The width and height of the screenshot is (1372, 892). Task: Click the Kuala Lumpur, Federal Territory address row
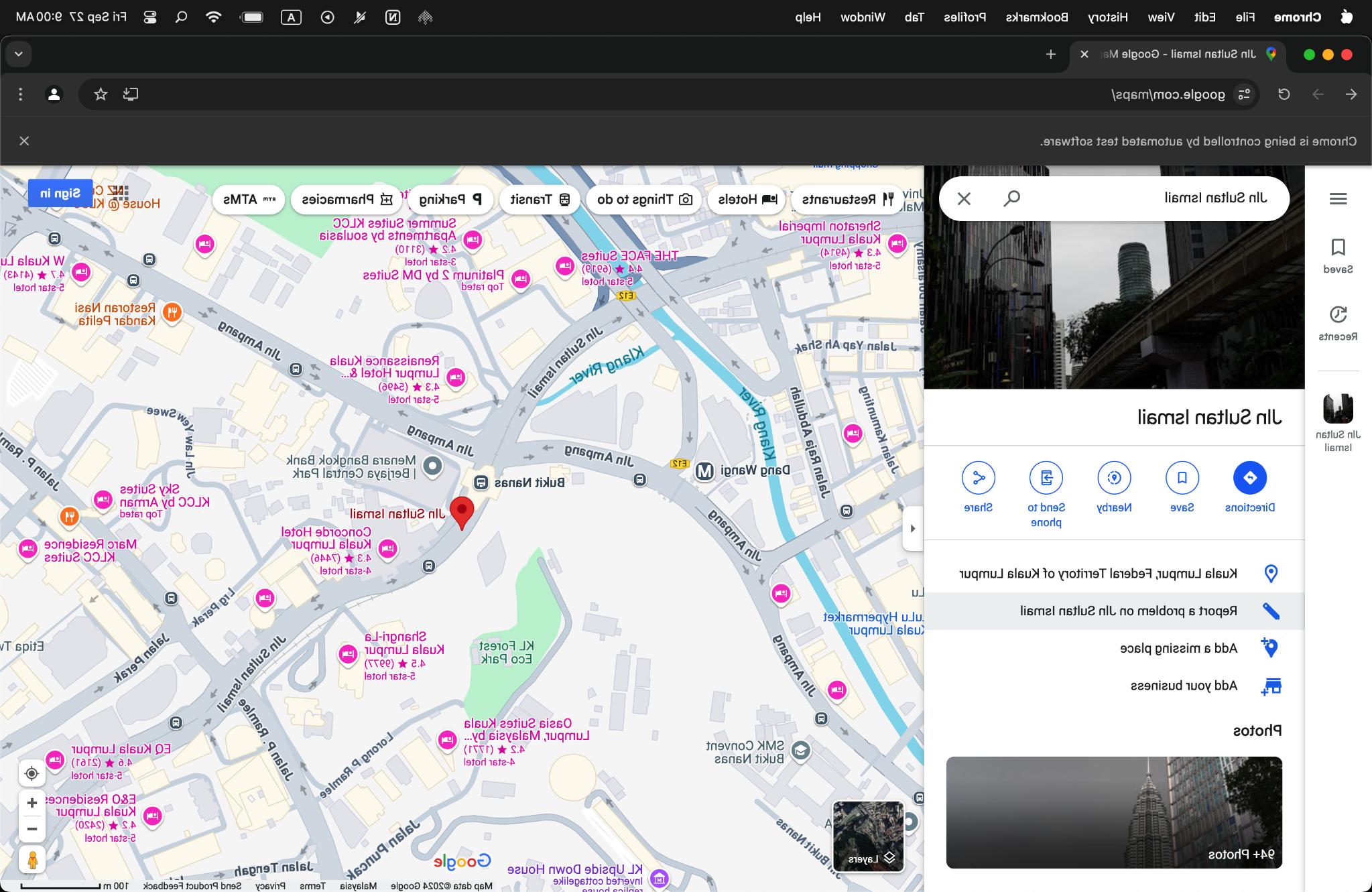(1115, 574)
